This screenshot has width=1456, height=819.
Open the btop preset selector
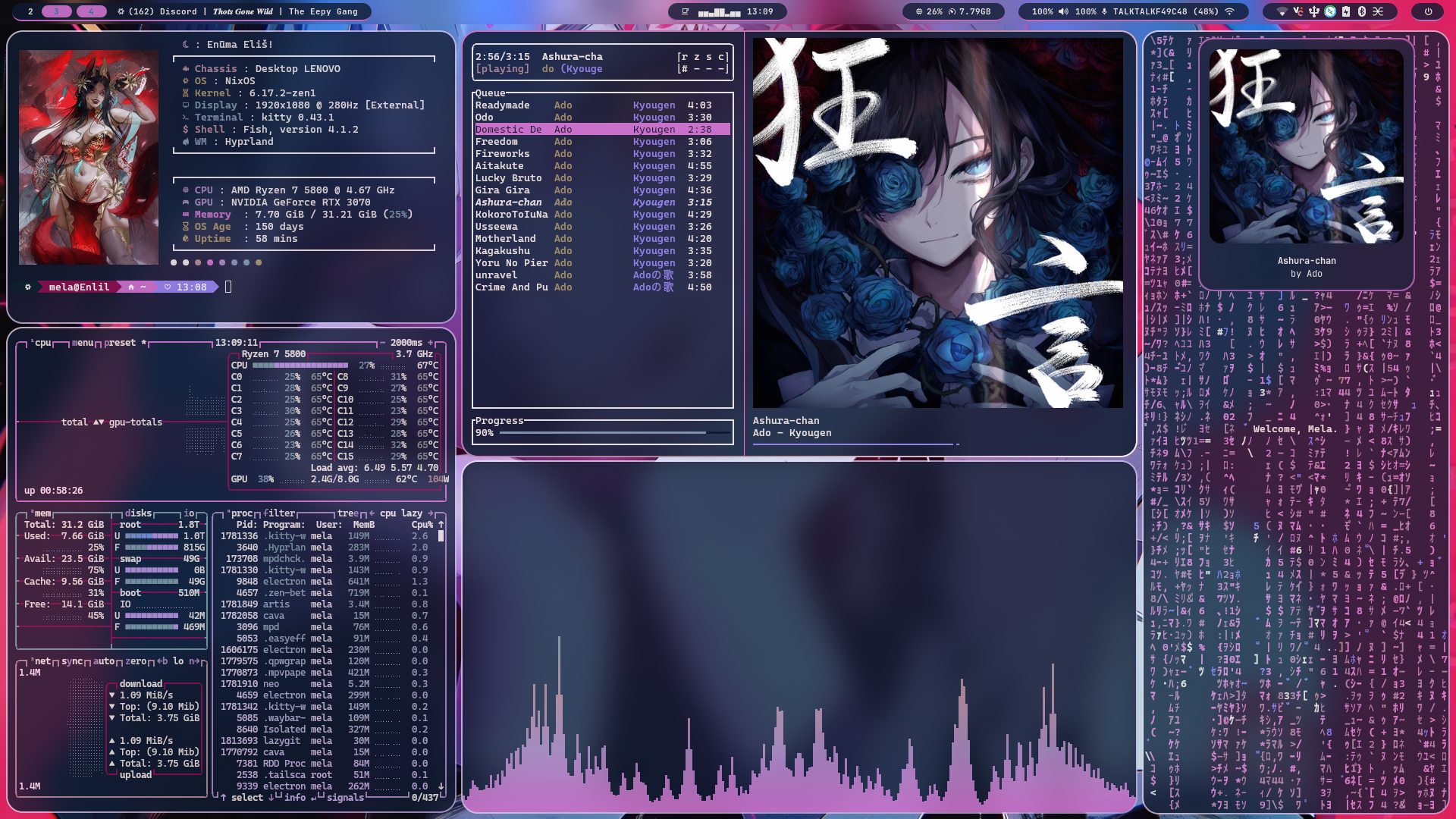[120, 343]
